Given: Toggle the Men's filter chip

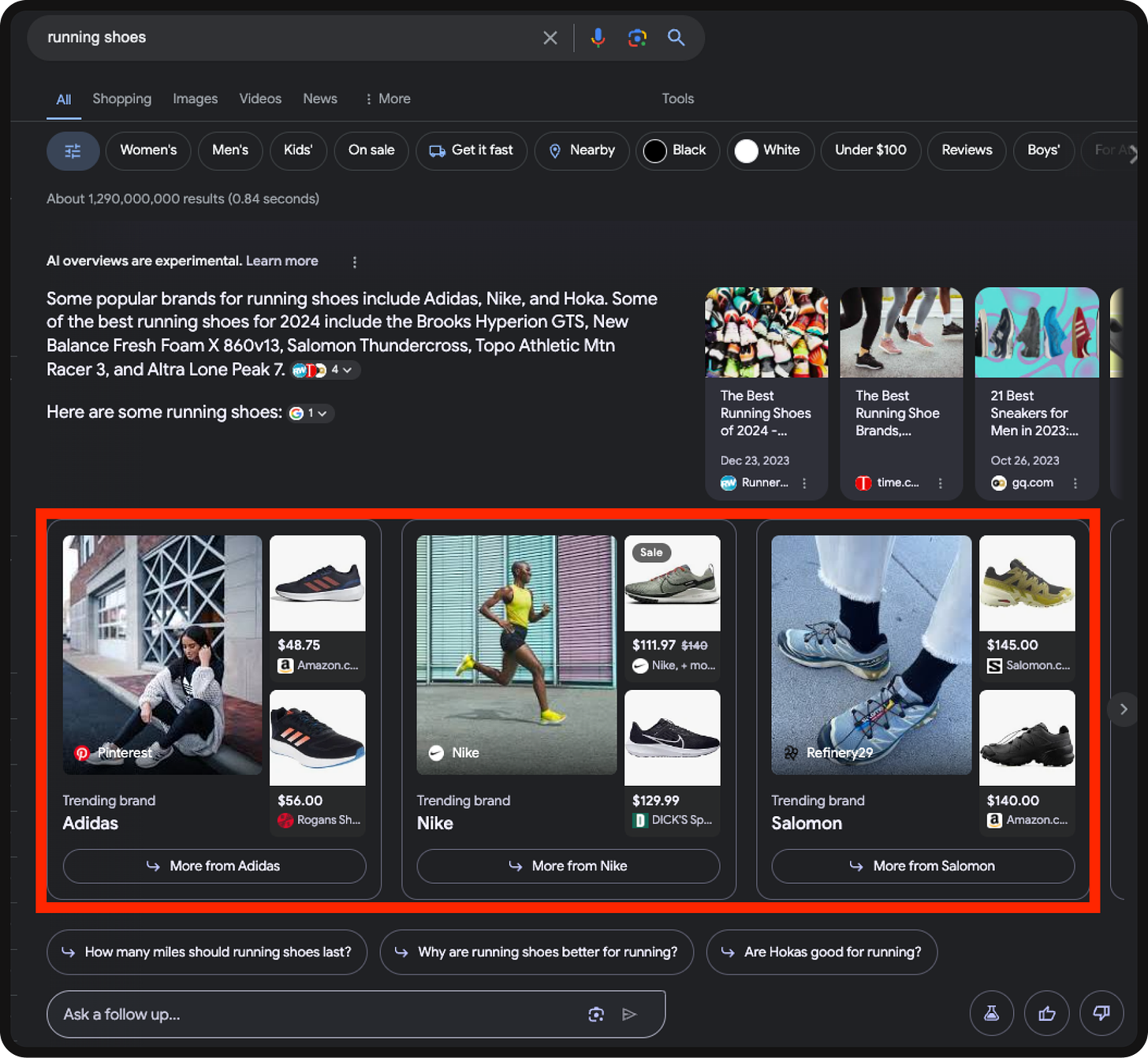Looking at the screenshot, I should pos(230,151).
